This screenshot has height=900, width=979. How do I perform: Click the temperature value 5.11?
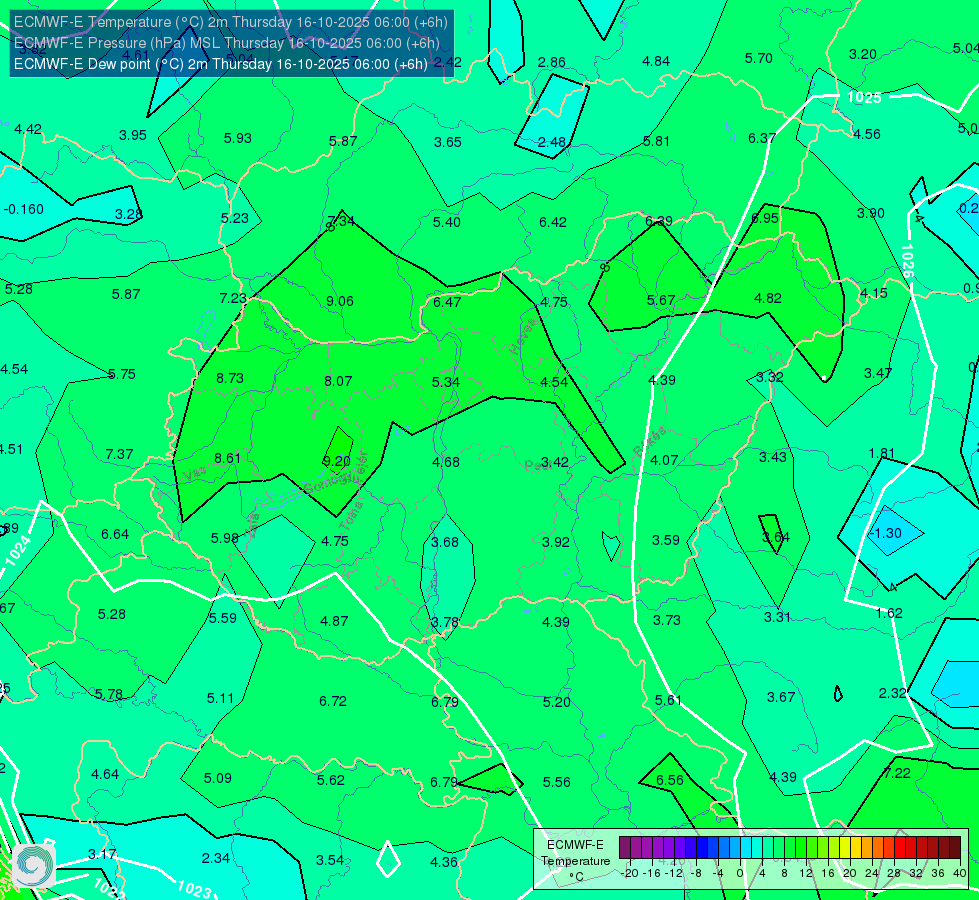click(220, 698)
